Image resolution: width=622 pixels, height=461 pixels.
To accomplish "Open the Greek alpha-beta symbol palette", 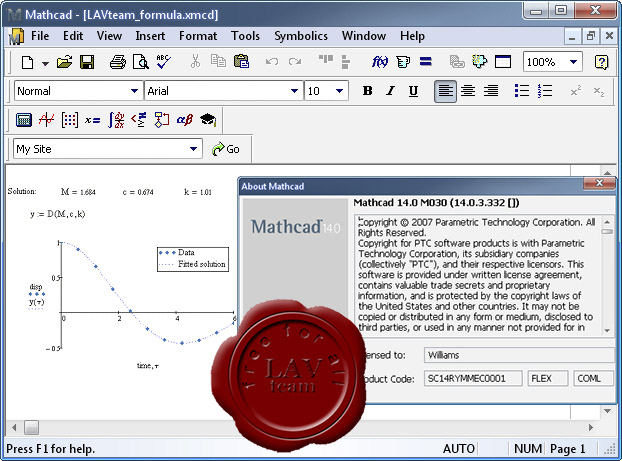I will [185, 119].
